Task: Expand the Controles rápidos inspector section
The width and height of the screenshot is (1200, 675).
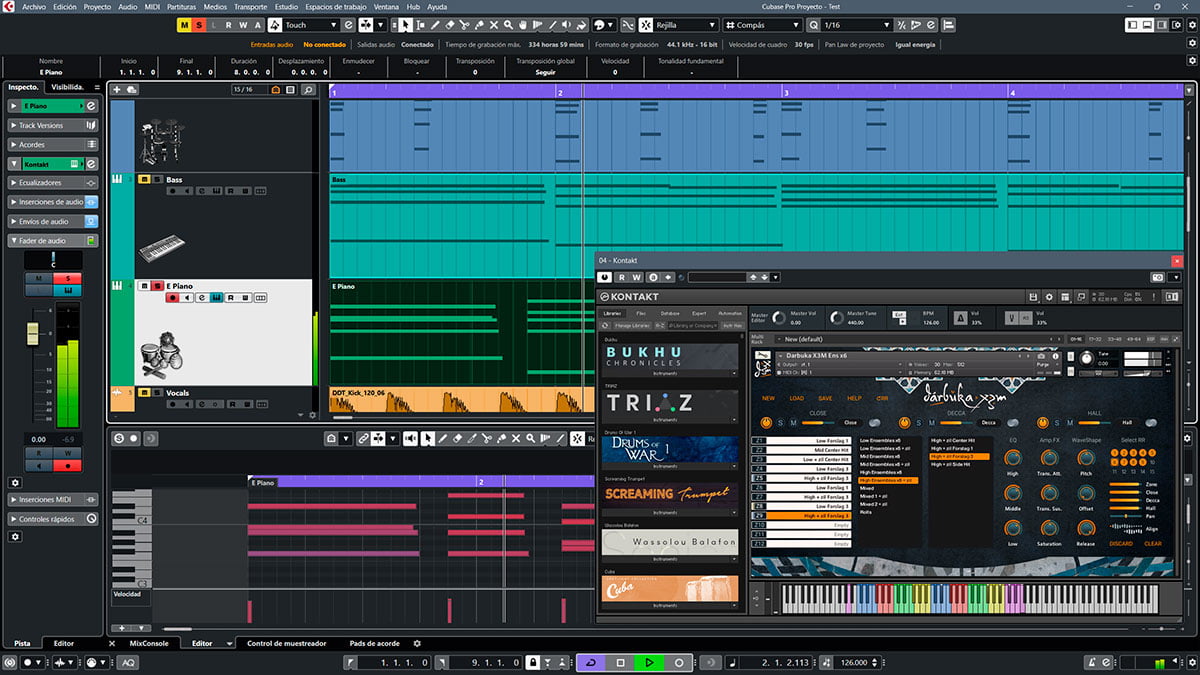Action: point(54,519)
